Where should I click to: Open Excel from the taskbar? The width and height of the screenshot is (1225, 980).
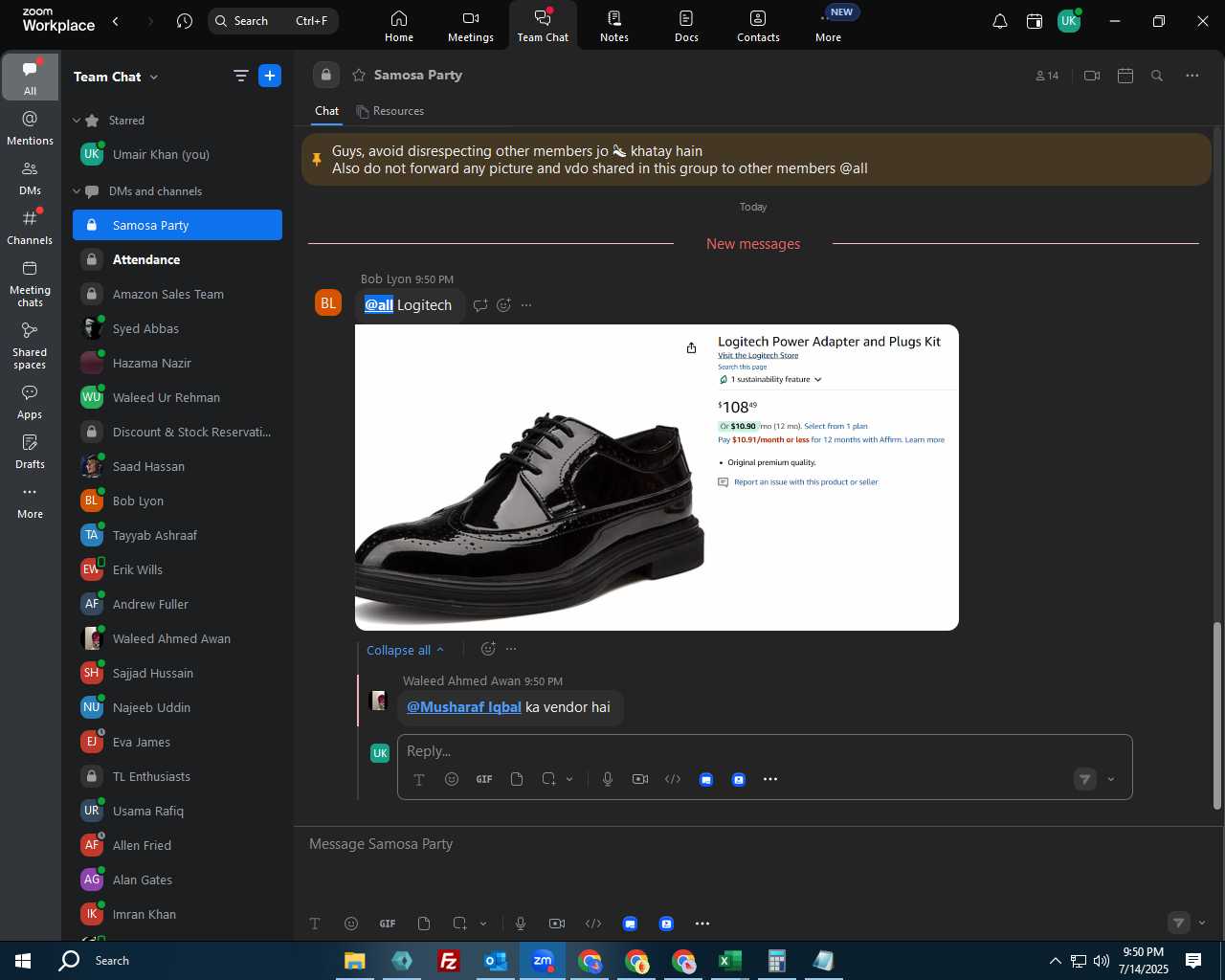[729, 961]
